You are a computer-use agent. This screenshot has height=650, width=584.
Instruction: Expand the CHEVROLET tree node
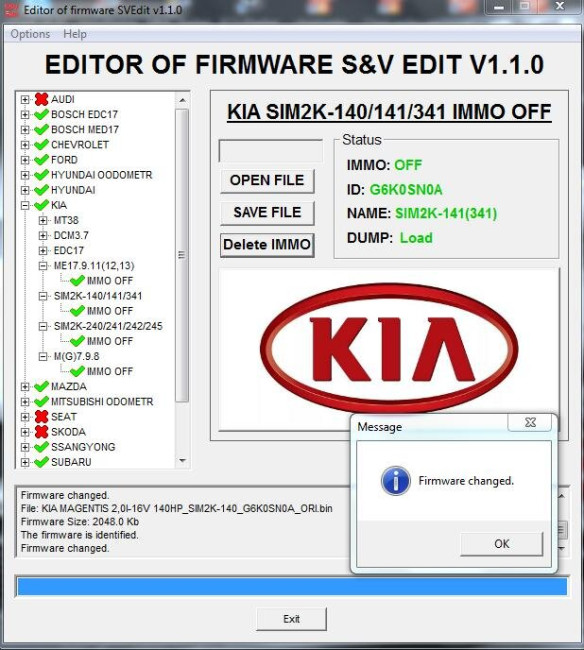(25, 145)
